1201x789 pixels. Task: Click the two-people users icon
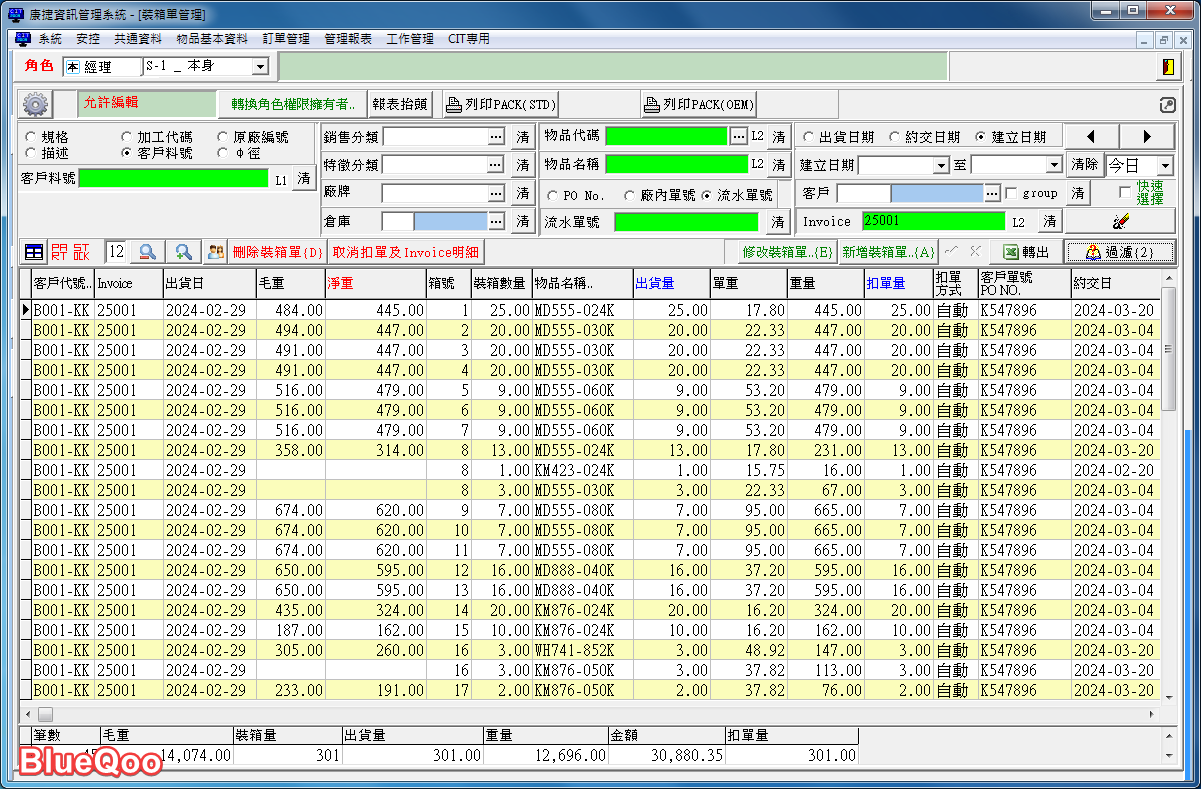(x=215, y=252)
